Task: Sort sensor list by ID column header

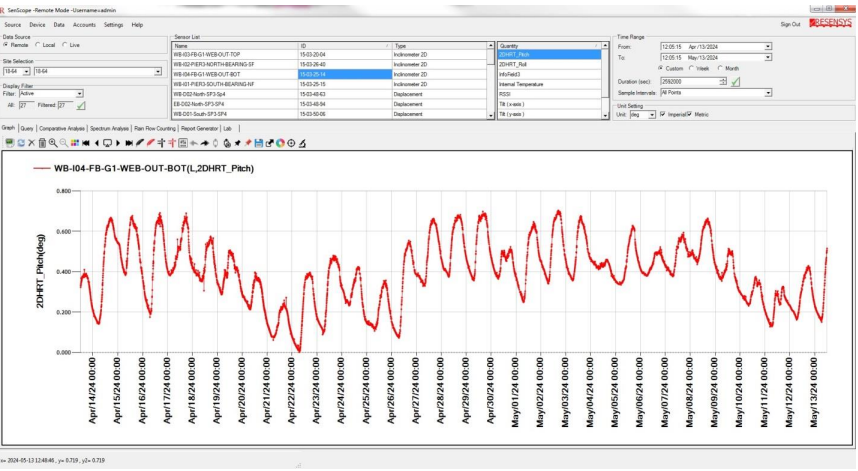Action: (345, 46)
